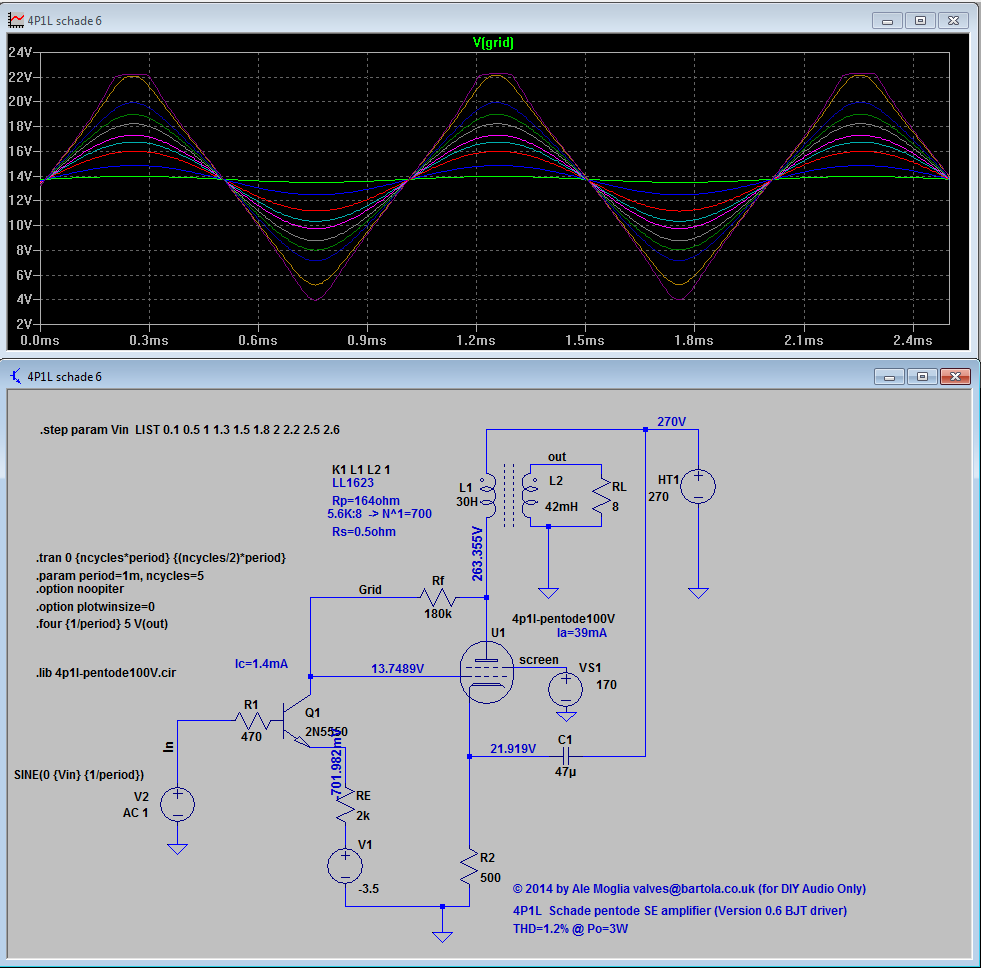Maximize the schematic window
Screen dimensions: 981x968
pos(922,377)
